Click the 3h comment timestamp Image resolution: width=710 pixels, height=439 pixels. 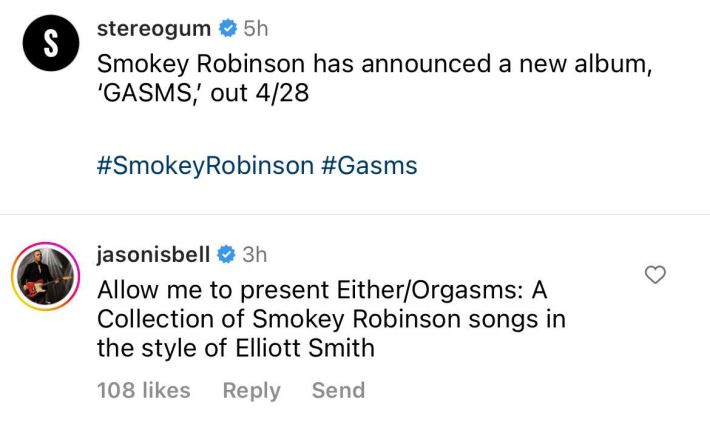tap(255, 254)
